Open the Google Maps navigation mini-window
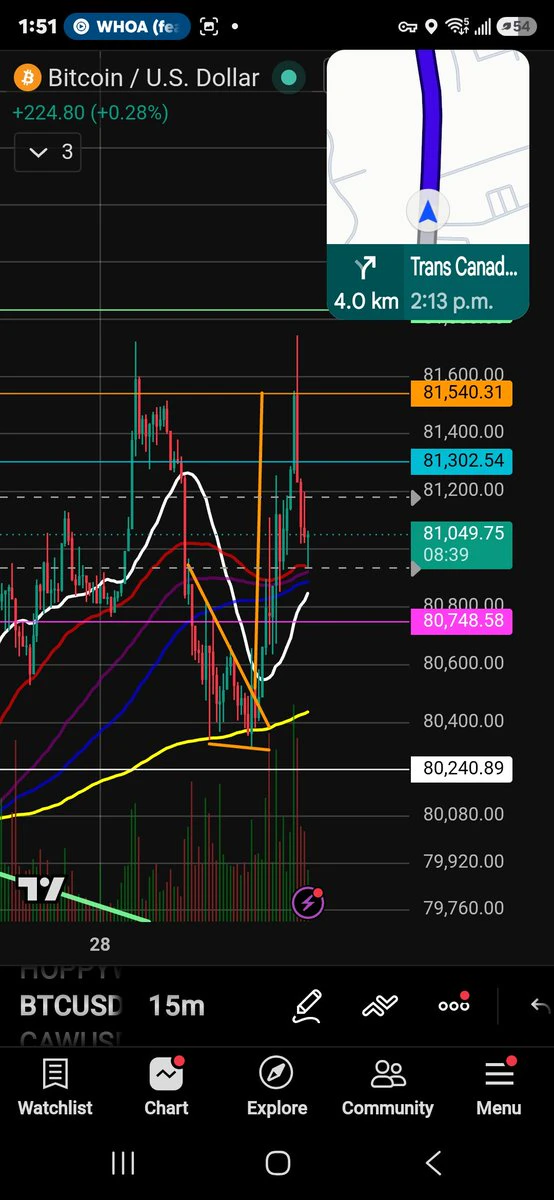The width and height of the screenshot is (554, 1200). click(x=428, y=183)
